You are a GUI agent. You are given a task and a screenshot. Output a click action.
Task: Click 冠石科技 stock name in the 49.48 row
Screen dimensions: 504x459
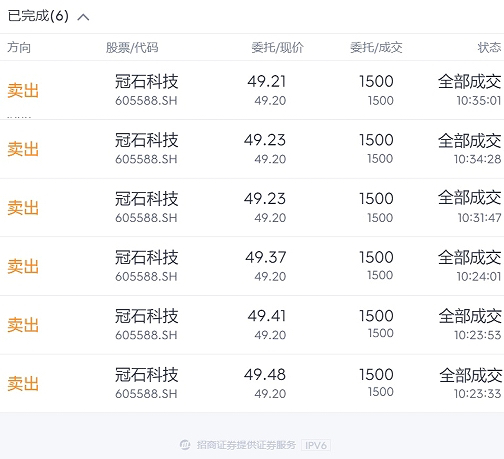coord(147,375)
